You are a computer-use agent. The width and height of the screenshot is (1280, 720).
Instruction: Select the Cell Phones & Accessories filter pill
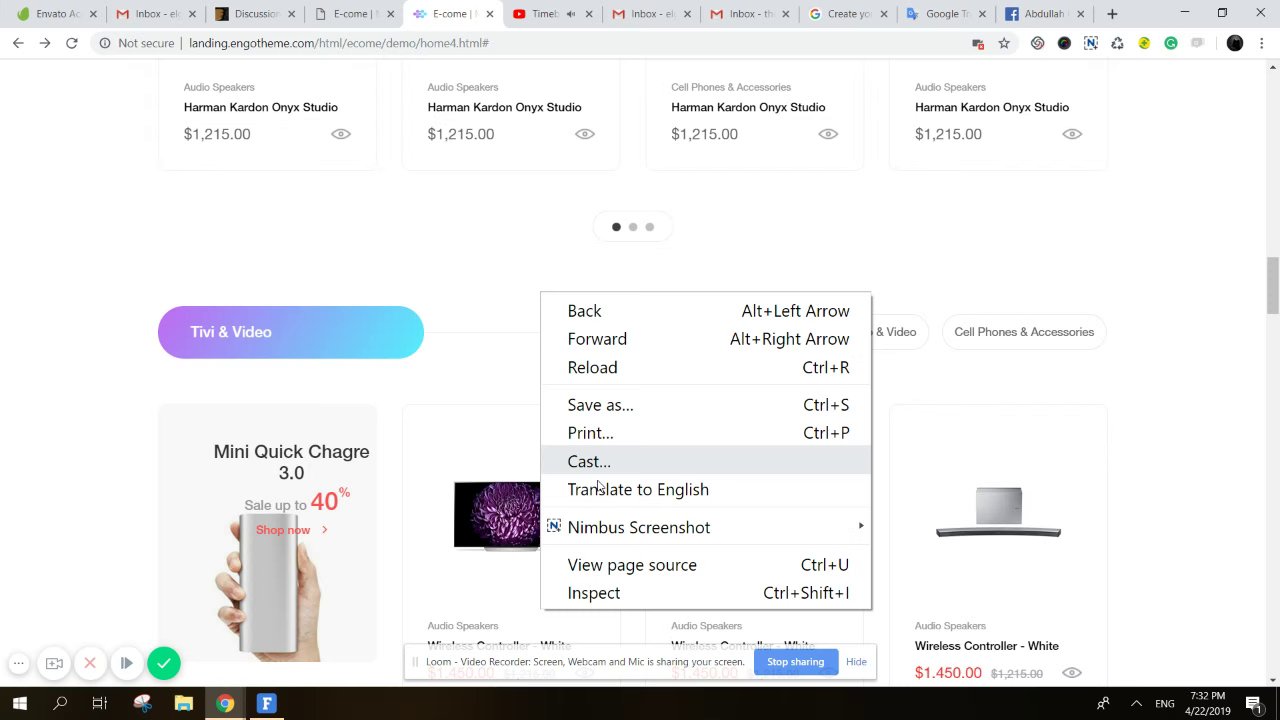coord(1024,332)
